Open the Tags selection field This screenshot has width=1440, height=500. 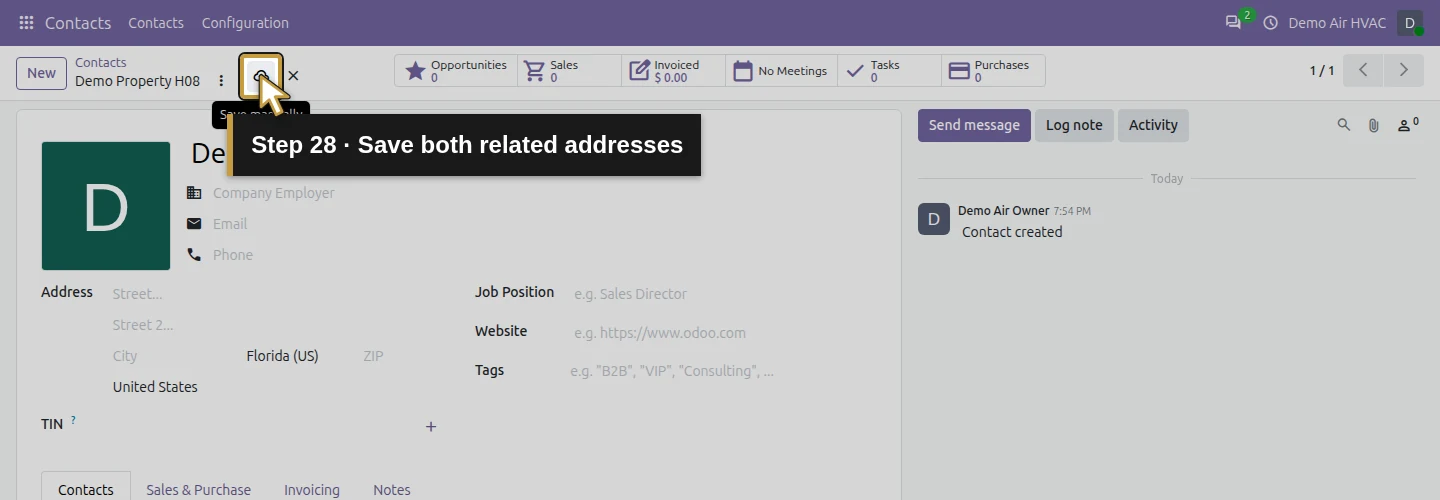pyautogui.click(x=721, y=371)
